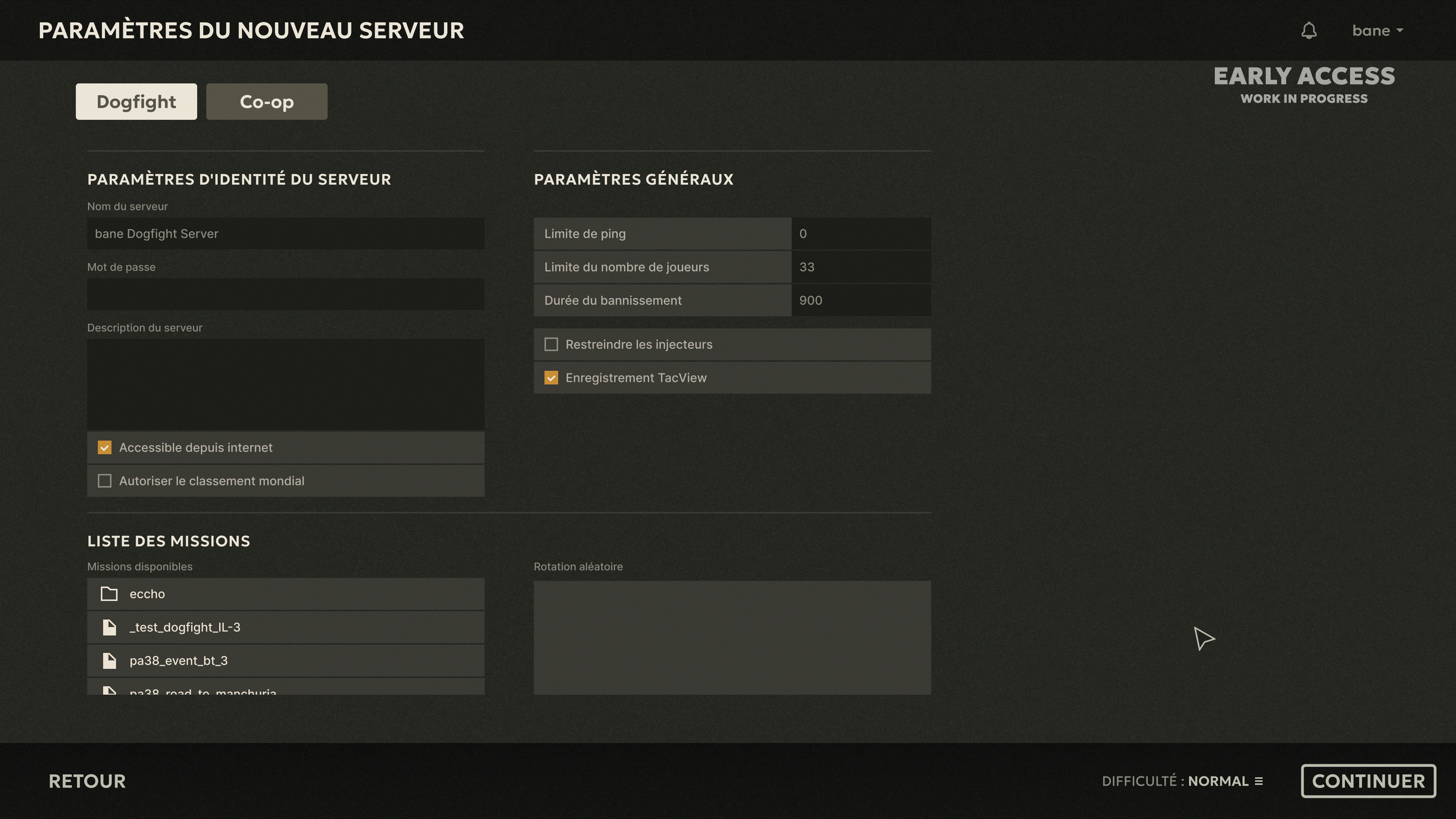
Task: Focus the Nom du serveur field
Action: click(x=286, y=234)
